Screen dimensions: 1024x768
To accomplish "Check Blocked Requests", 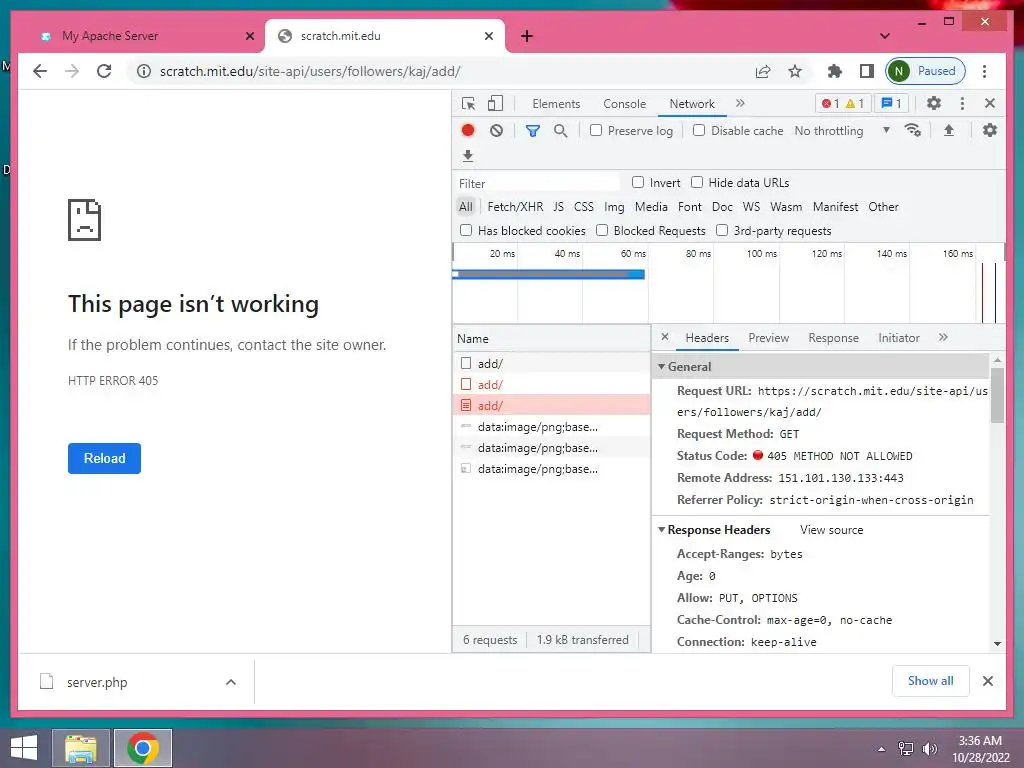I will [601, 230].
